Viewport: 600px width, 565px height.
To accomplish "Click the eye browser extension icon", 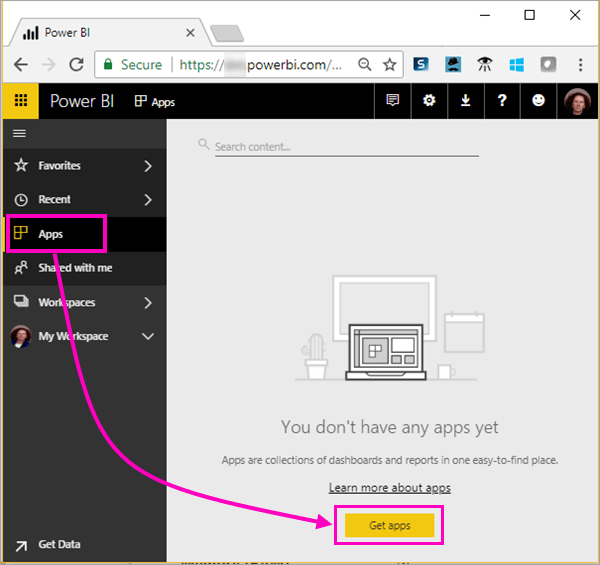I will [x=484, y=64].
